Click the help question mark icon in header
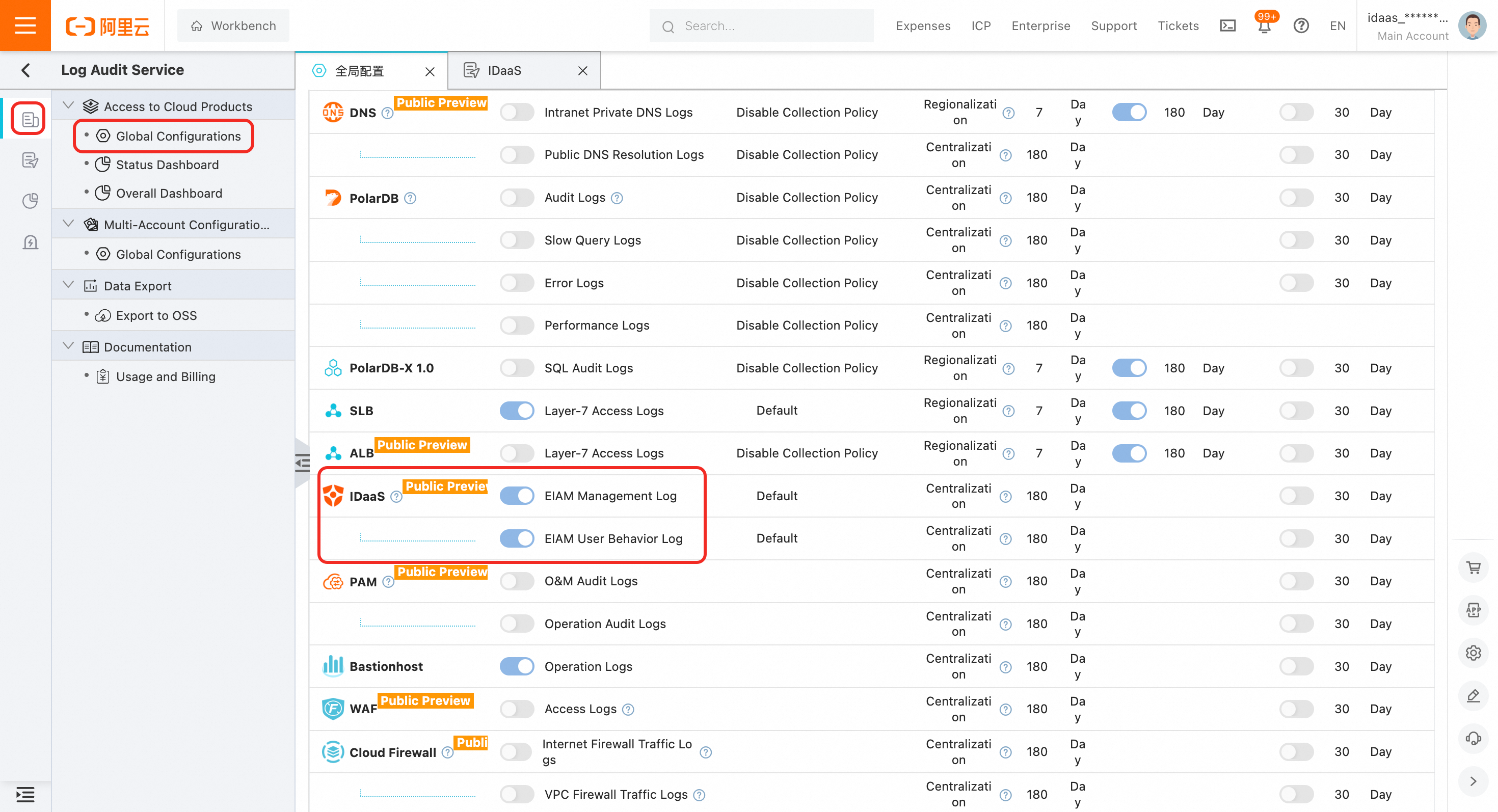Viewport: 1498px width, 812px height. (x=1301, y=25)
